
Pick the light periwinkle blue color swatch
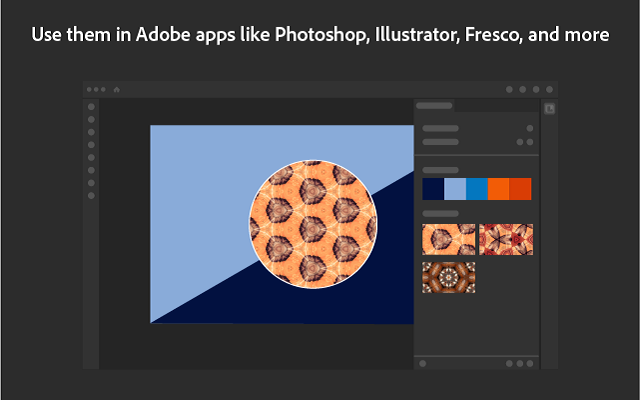click(455, 189)
